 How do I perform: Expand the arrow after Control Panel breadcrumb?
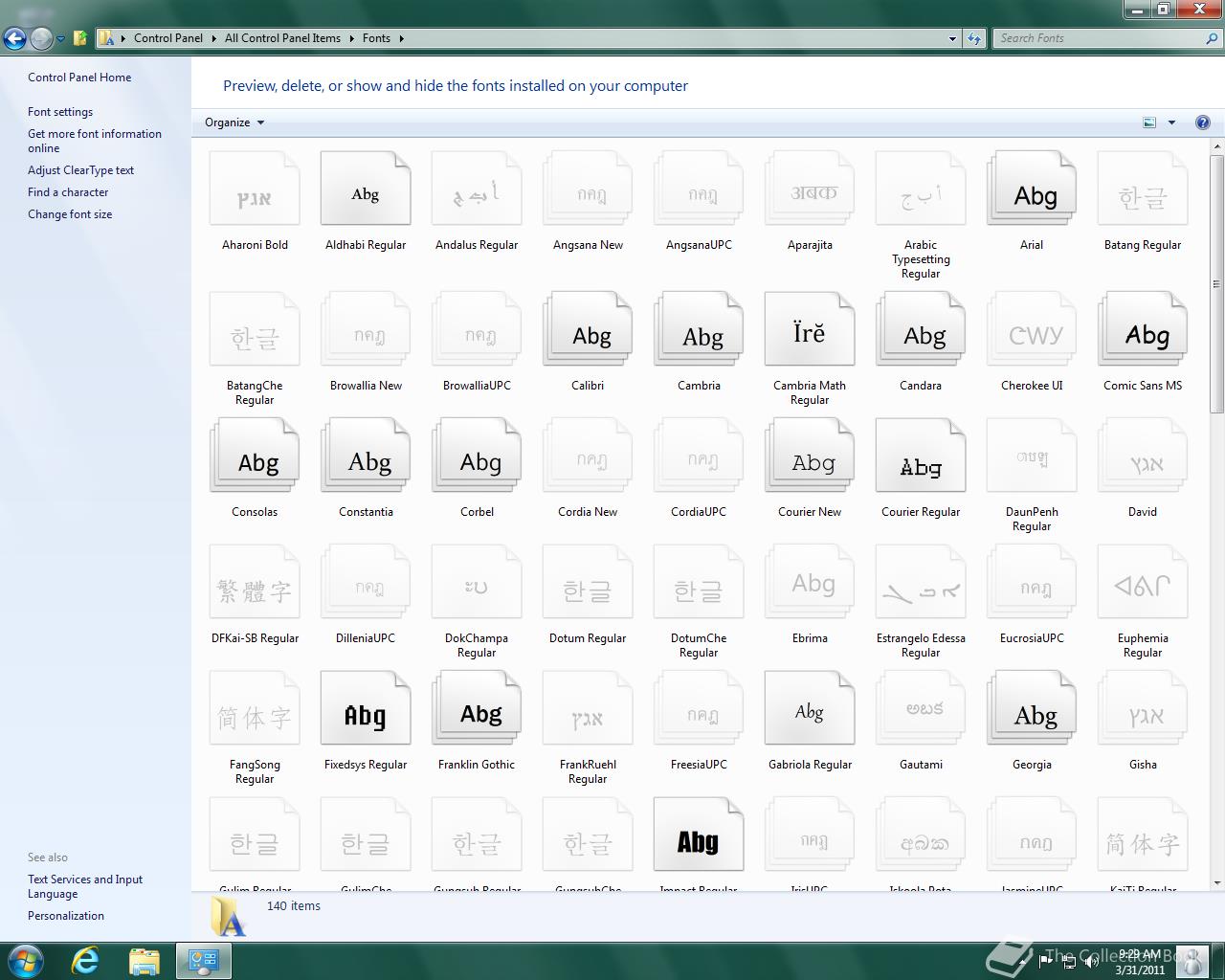pos(213,38)
